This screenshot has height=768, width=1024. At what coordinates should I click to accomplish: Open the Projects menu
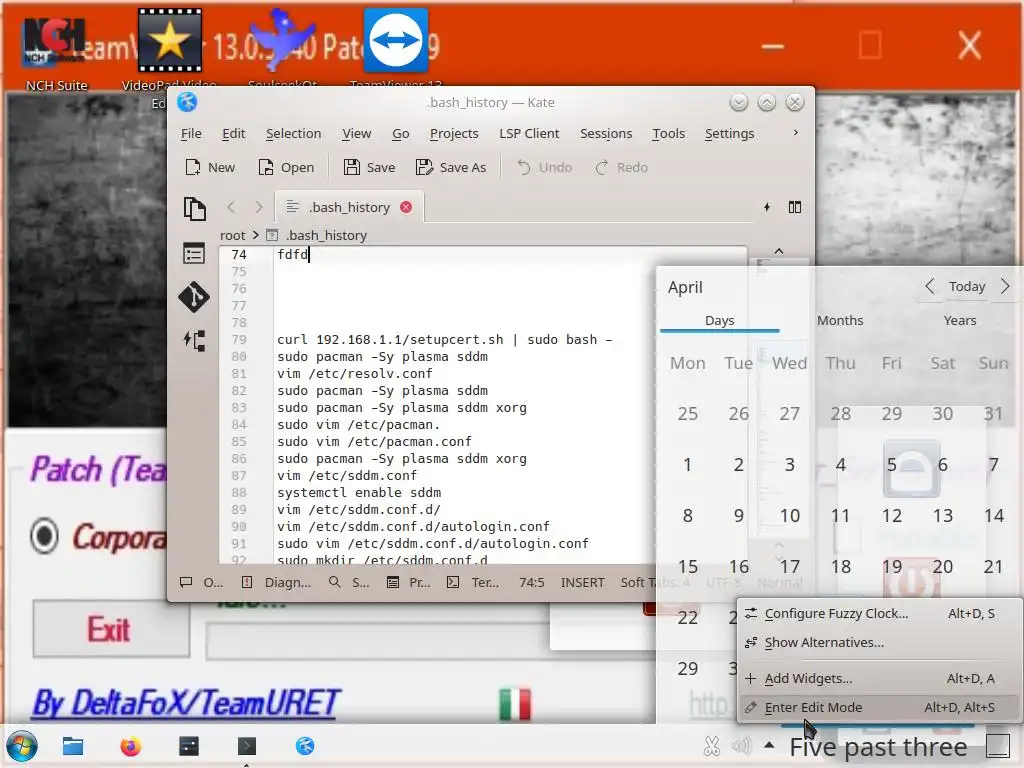[x=454, y=133]
